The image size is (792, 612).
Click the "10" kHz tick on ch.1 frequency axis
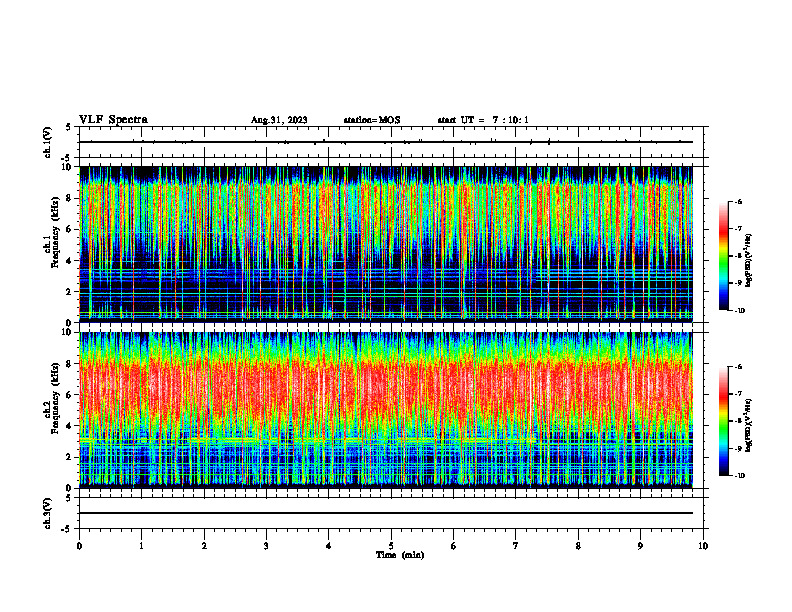pos(68,167)
